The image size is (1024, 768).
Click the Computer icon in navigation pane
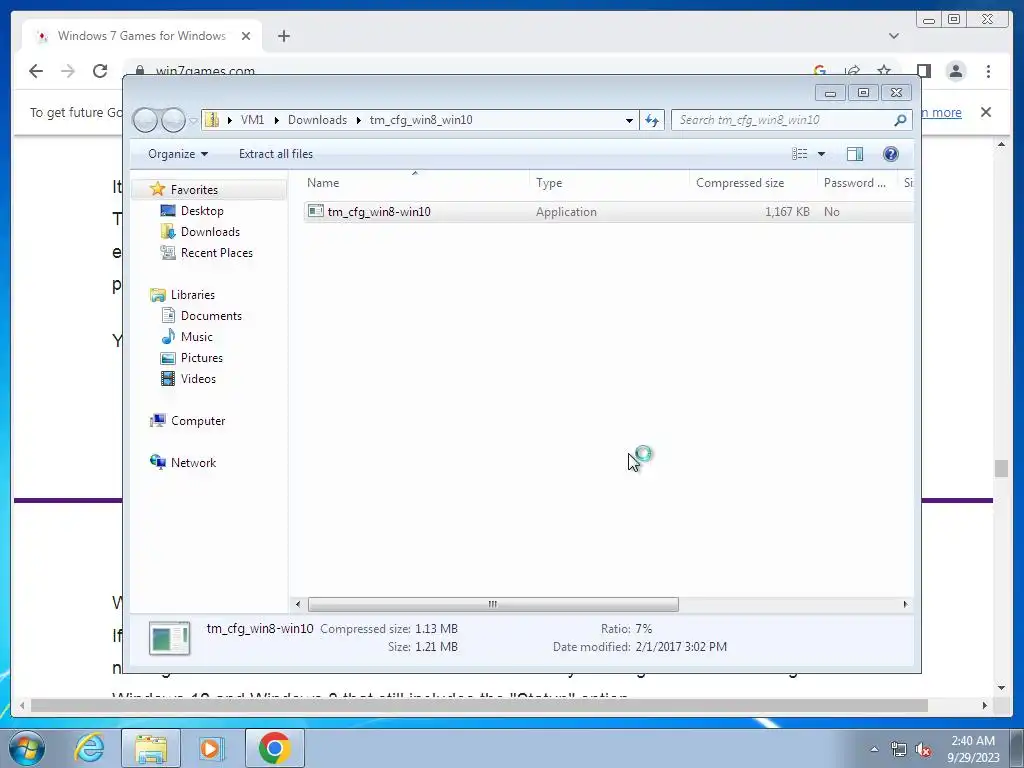coord(157,421)
